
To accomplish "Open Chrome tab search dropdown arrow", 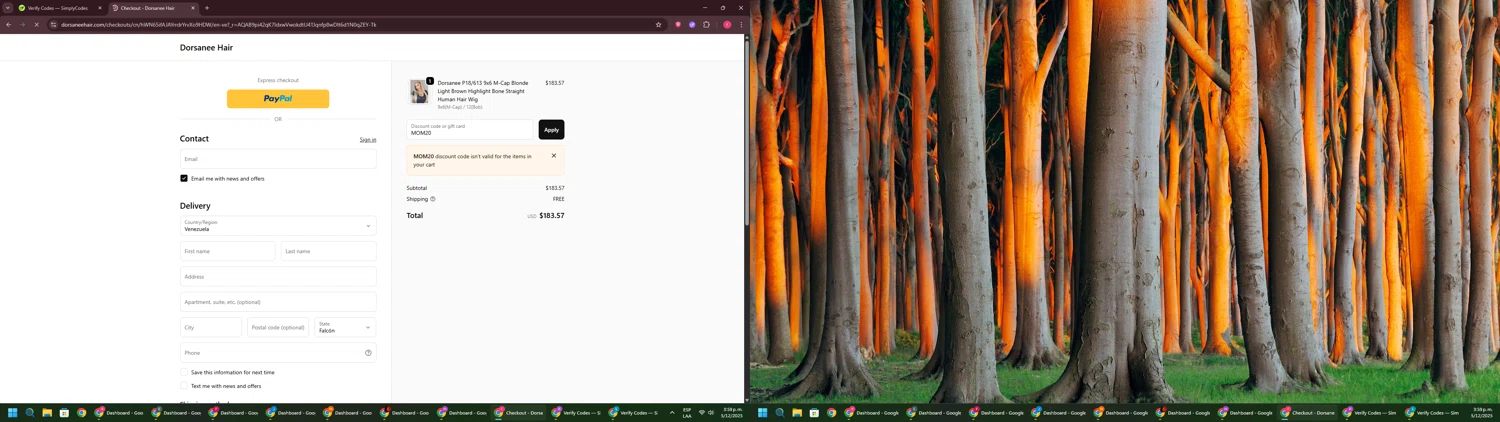I will (8, 8).
